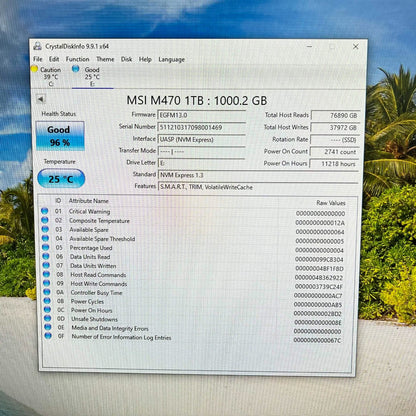The image size is (416, 416).
Task: Close the CrystalDiskInfo window
Action: 356,47
